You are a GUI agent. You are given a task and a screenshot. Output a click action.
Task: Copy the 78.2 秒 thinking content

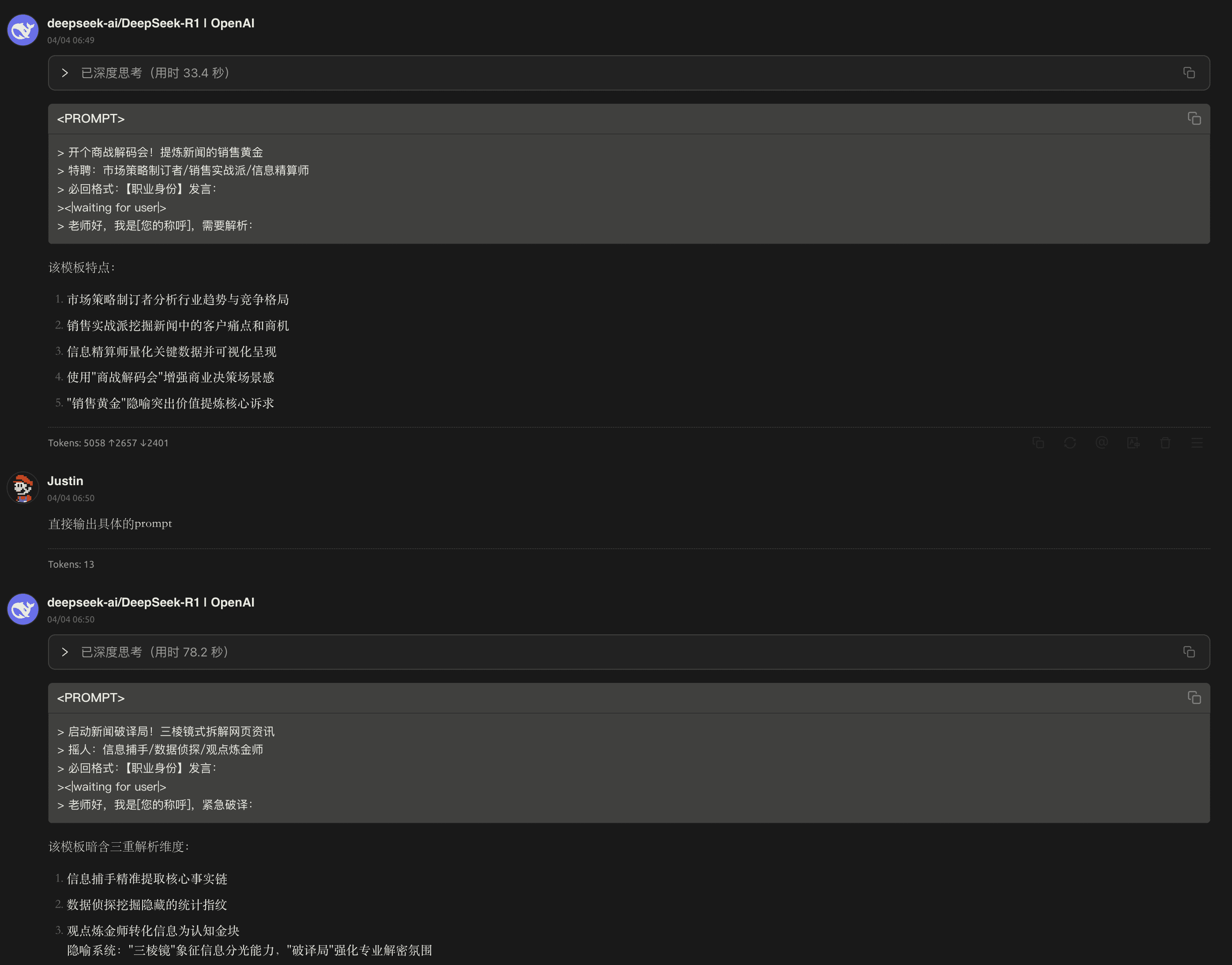point(1189,652)
